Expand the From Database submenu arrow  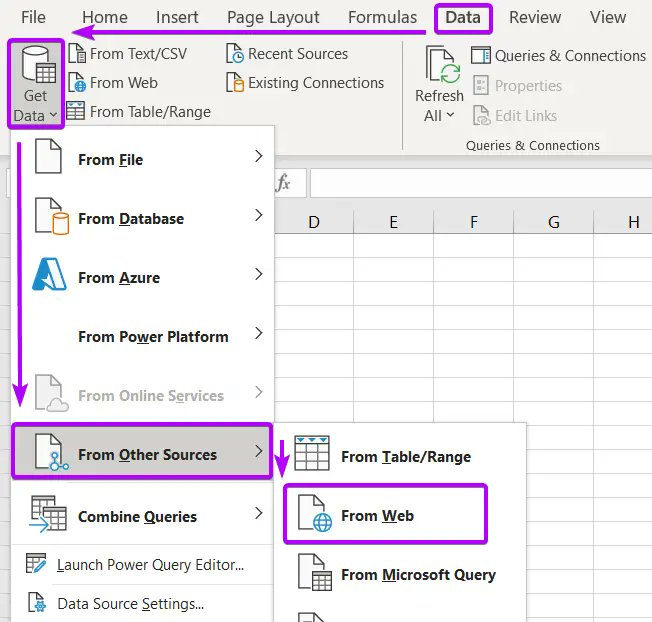point(259,215)
